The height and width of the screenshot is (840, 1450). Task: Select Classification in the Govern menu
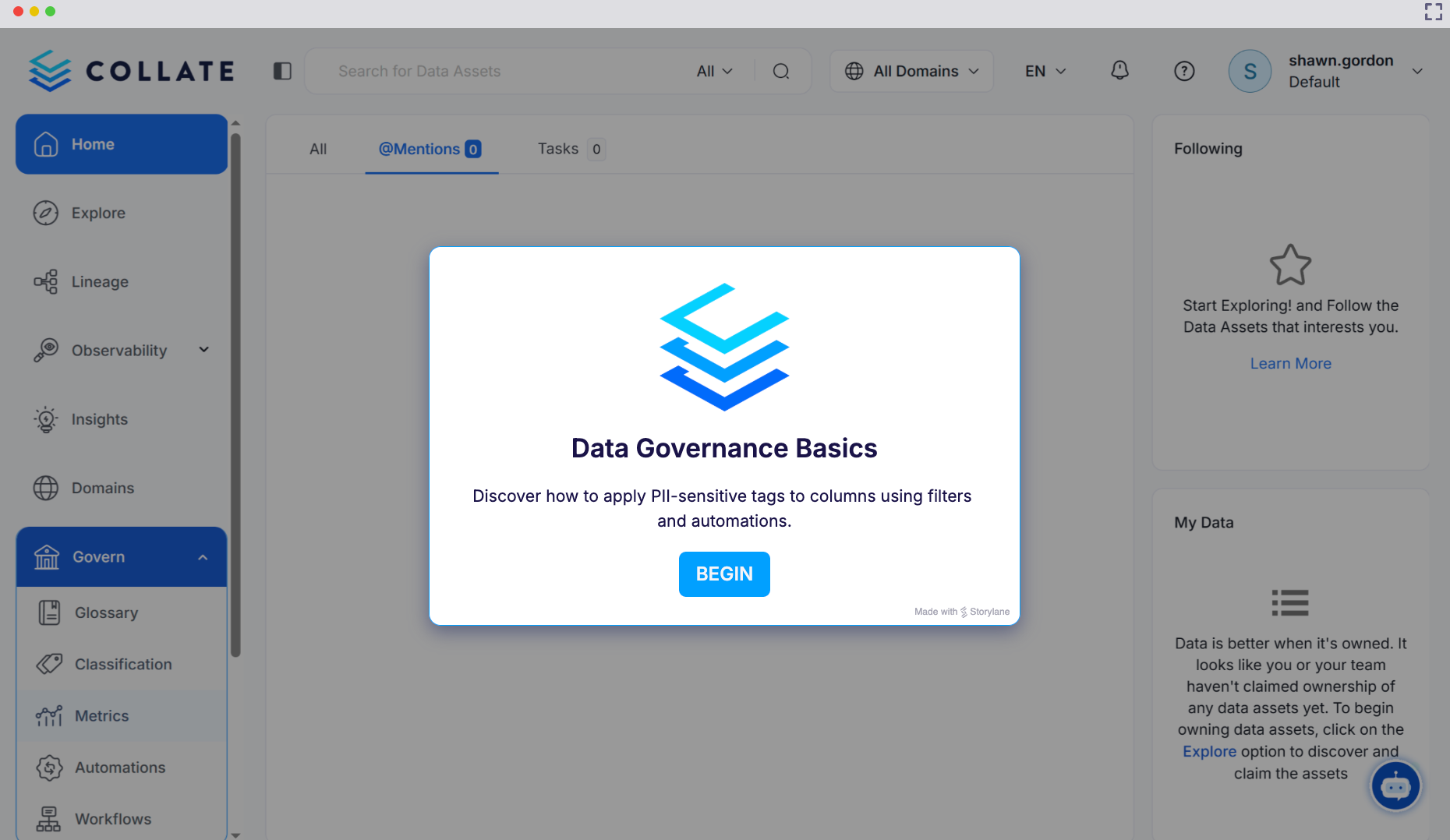(x=123, y=664)
